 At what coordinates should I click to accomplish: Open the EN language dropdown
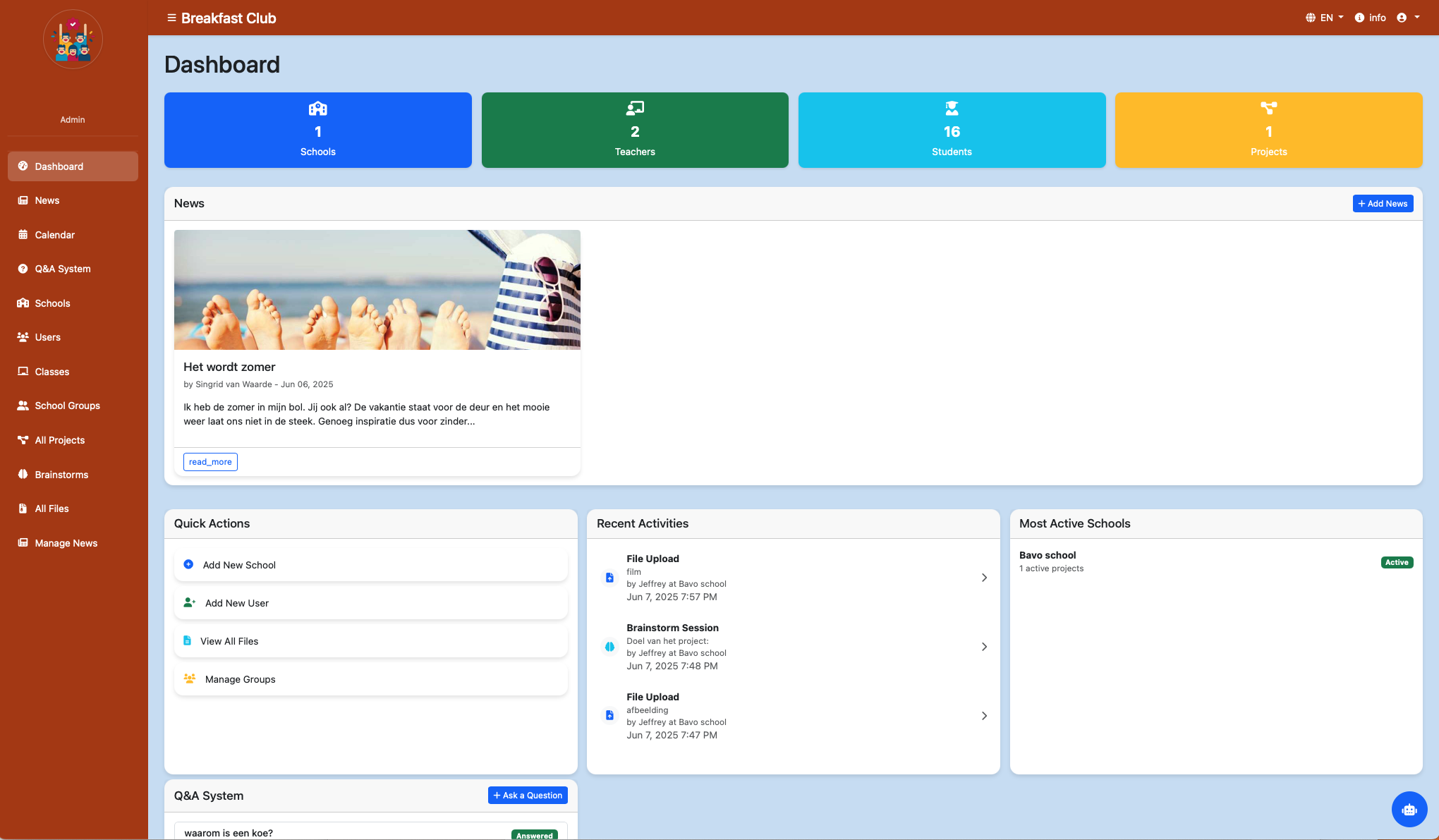(1324, 18)
